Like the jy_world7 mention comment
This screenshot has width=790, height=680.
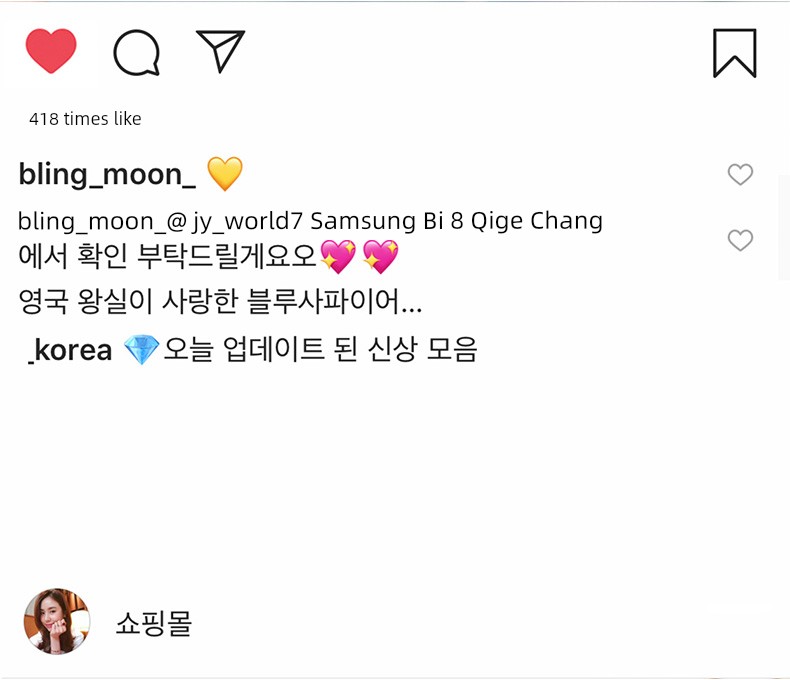pos(740,240)
